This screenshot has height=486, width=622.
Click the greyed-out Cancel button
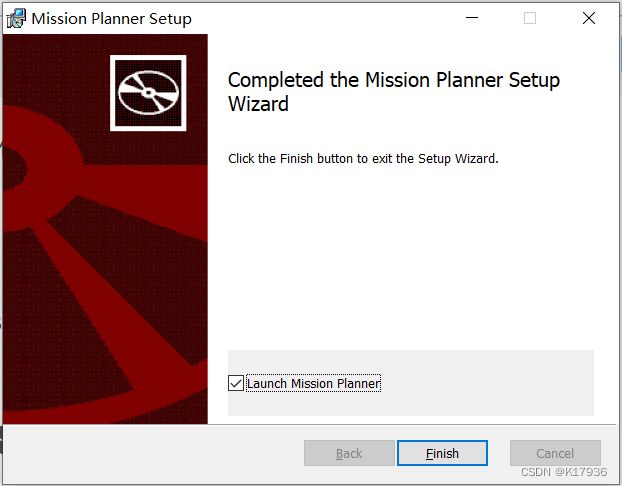[x=555, y=453]
